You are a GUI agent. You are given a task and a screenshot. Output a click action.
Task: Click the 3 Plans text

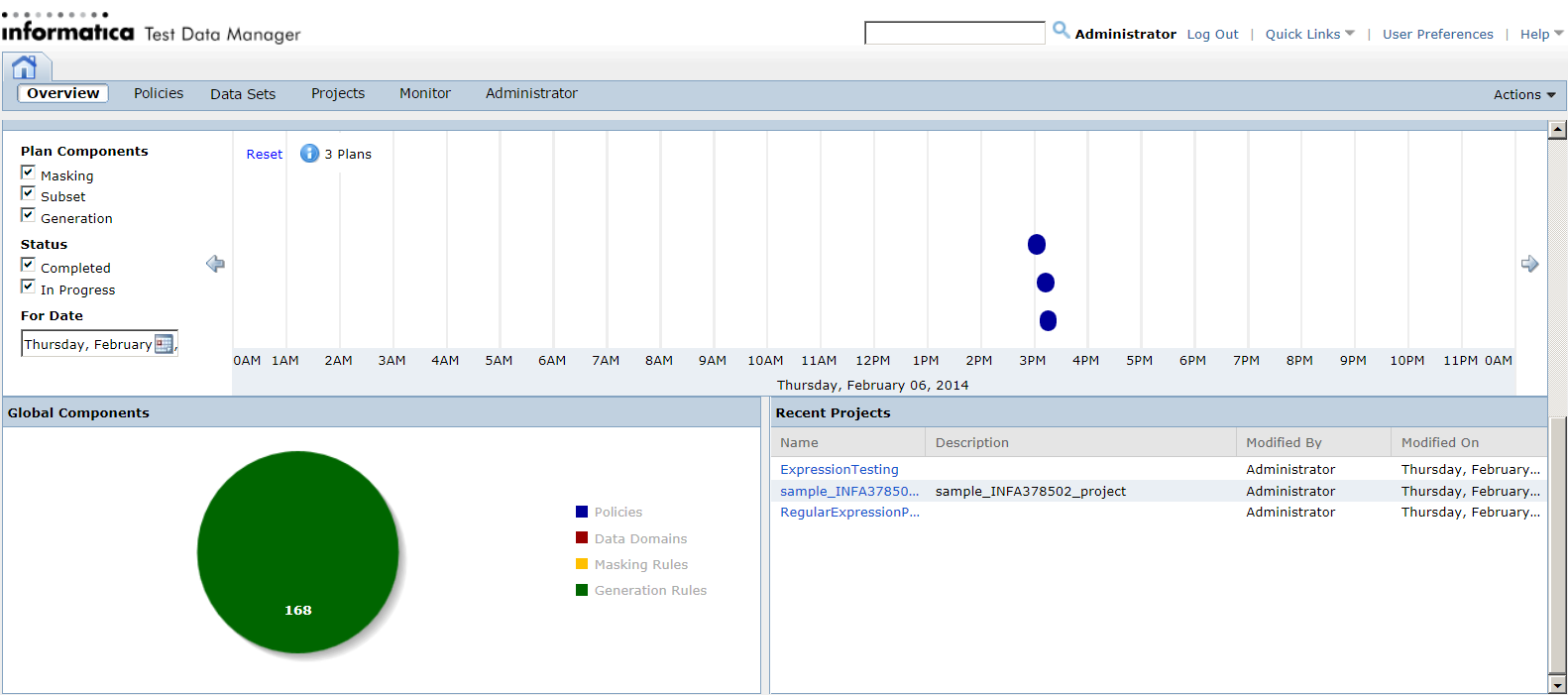click(348, 154)
